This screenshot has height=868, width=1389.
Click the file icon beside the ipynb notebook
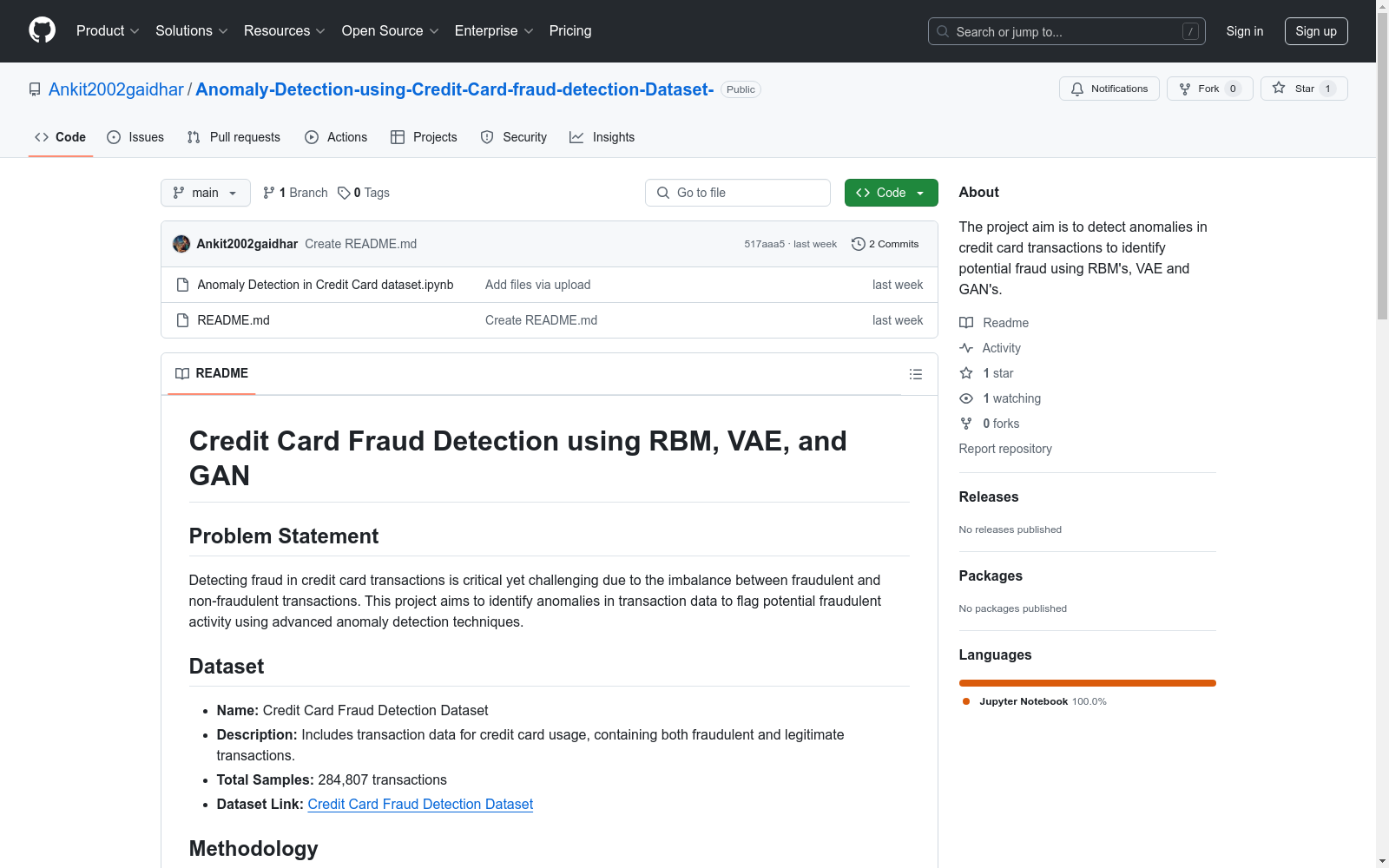click(182, 285)
